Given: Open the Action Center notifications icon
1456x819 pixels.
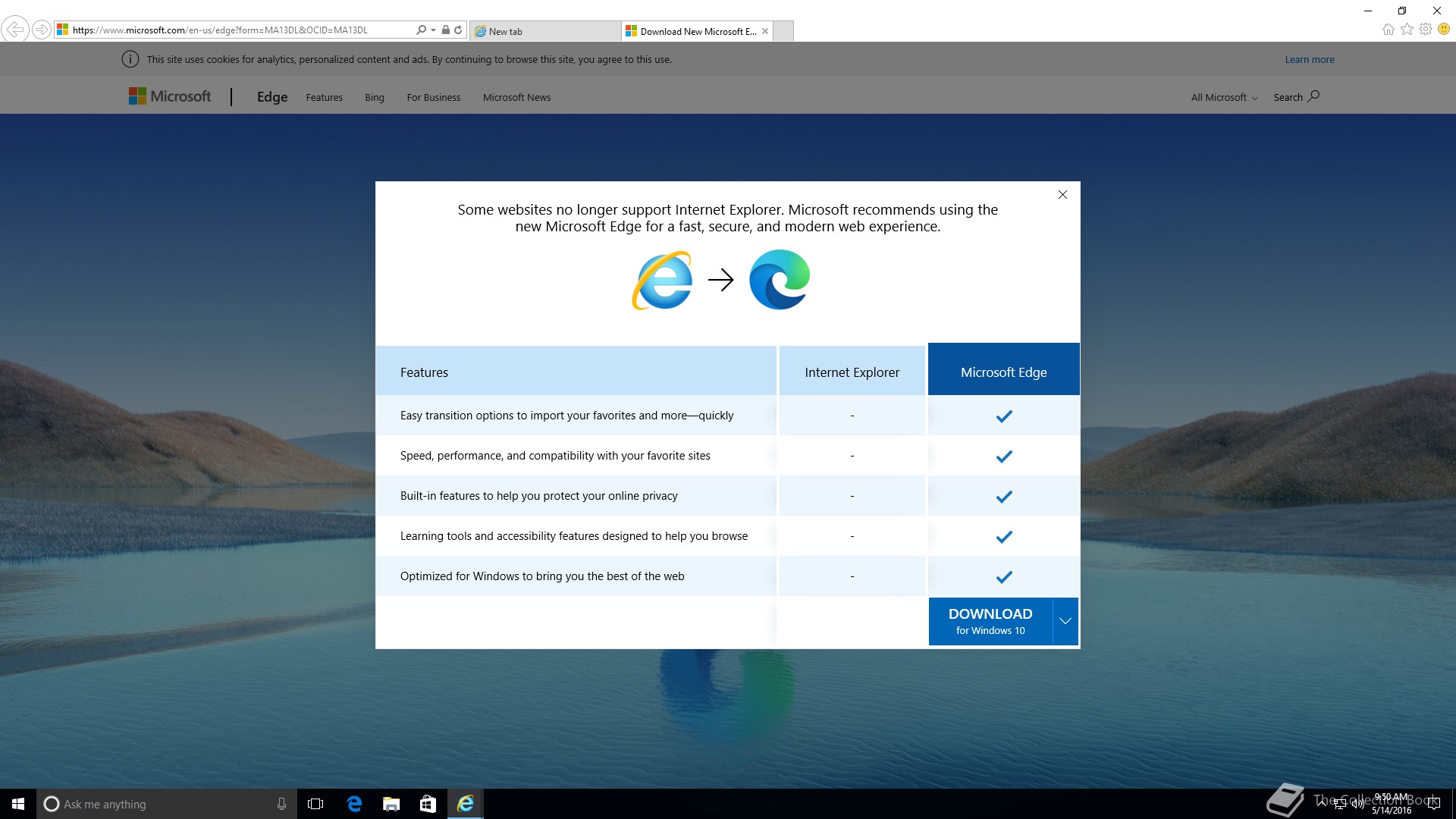Looking at the screenshot, I should click(1434, 804).
